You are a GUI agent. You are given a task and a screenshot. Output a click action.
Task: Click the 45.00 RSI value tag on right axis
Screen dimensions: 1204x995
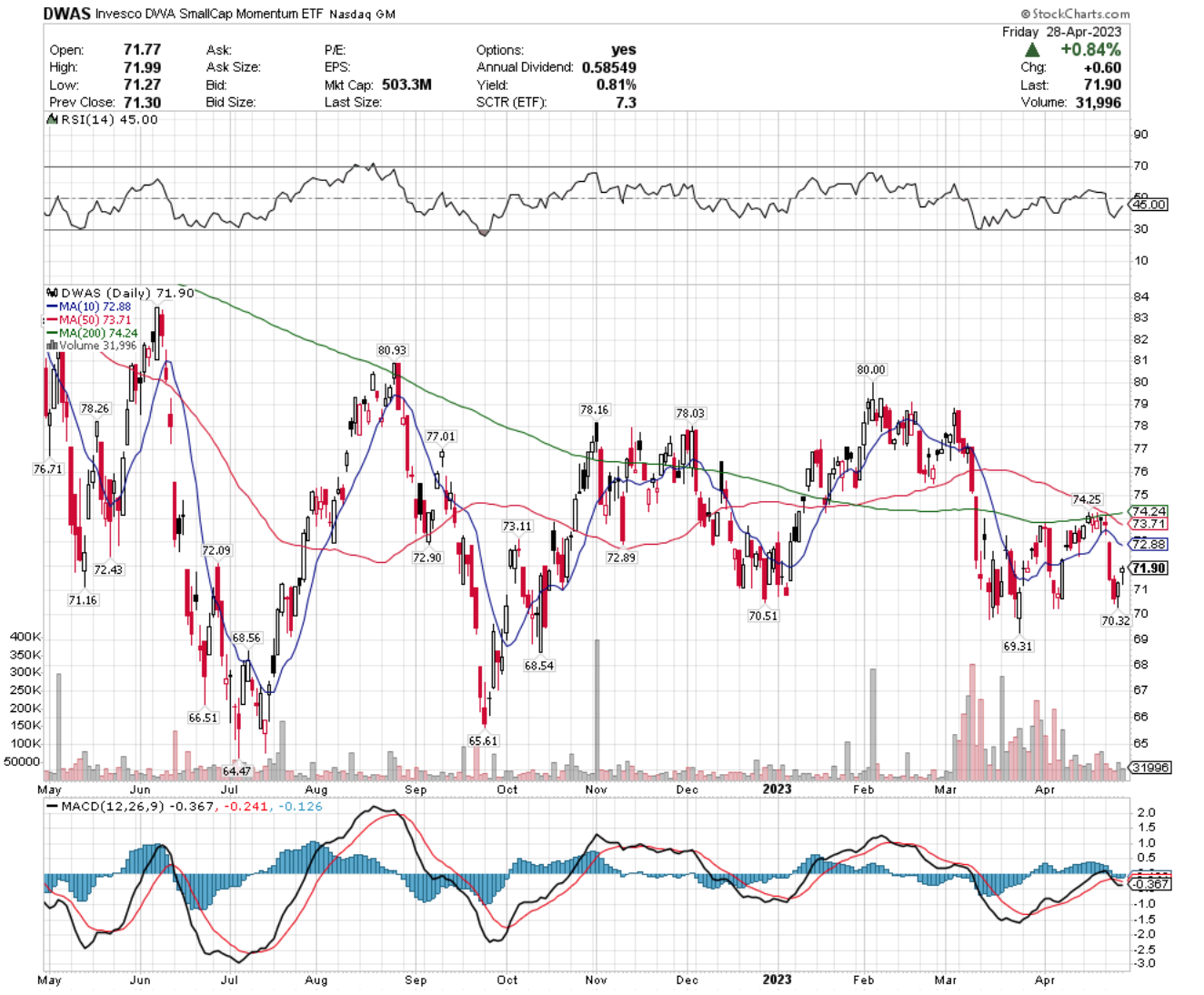1149,205
